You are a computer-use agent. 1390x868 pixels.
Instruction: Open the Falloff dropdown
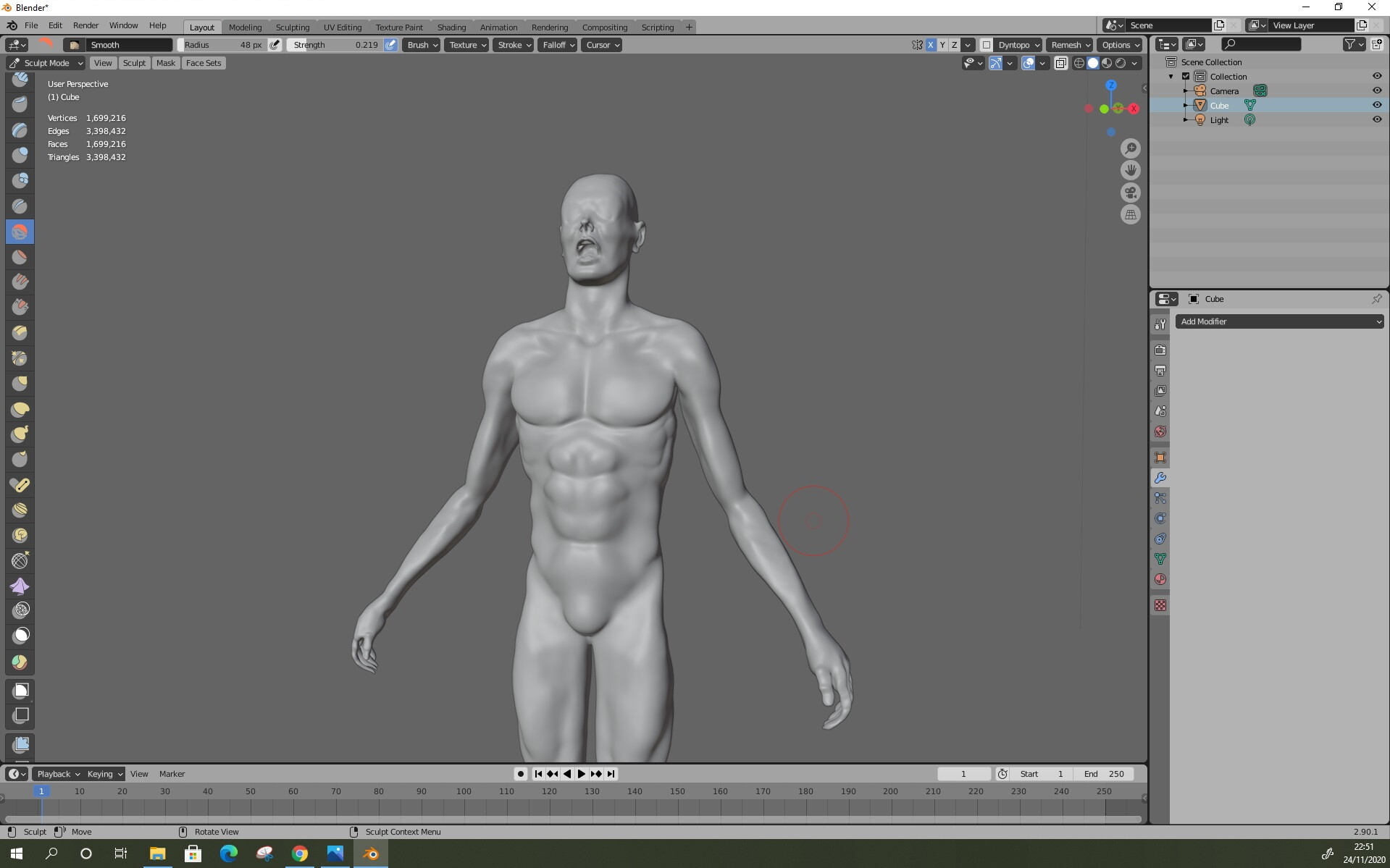pyautogui.click(x=558, y=45)
